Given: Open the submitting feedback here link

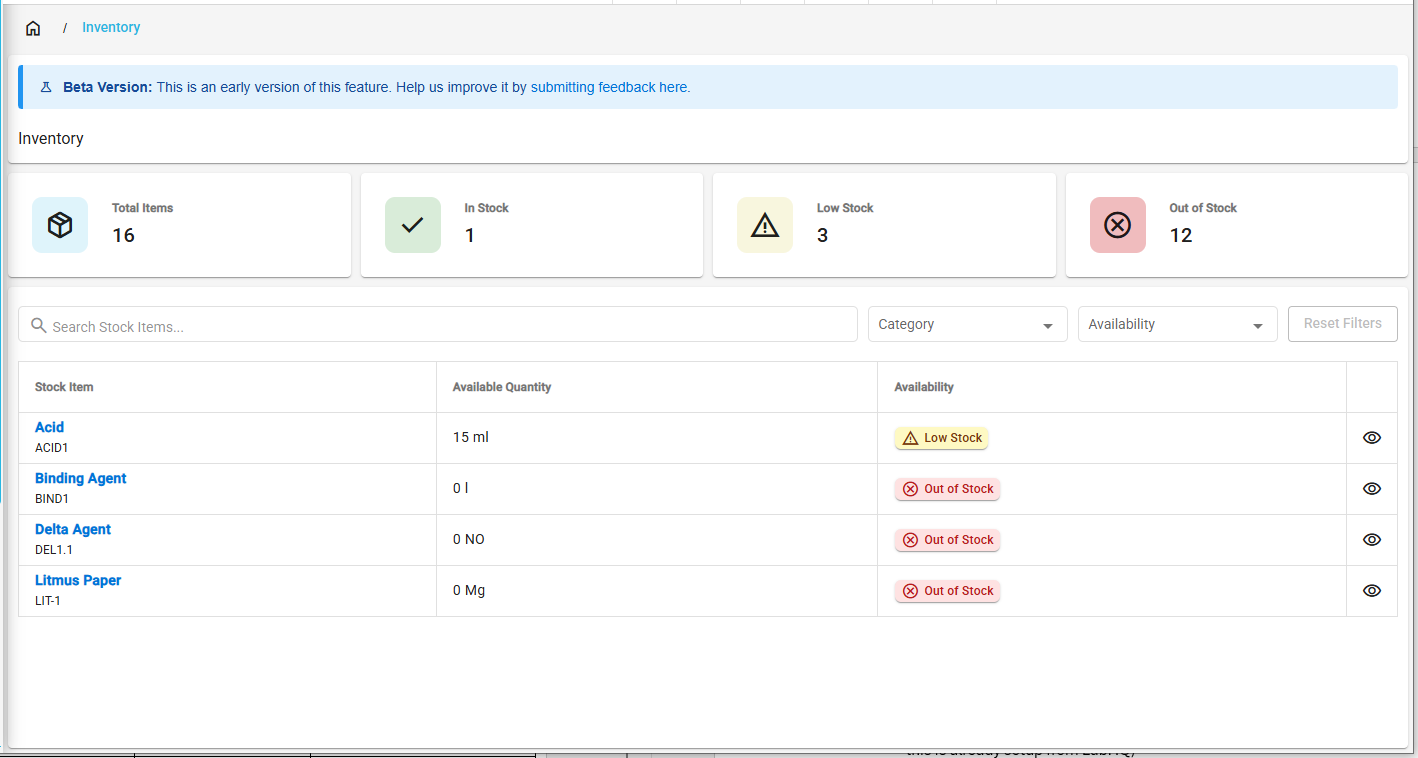Looking at the screenshot, I should [x=610, y=88].
